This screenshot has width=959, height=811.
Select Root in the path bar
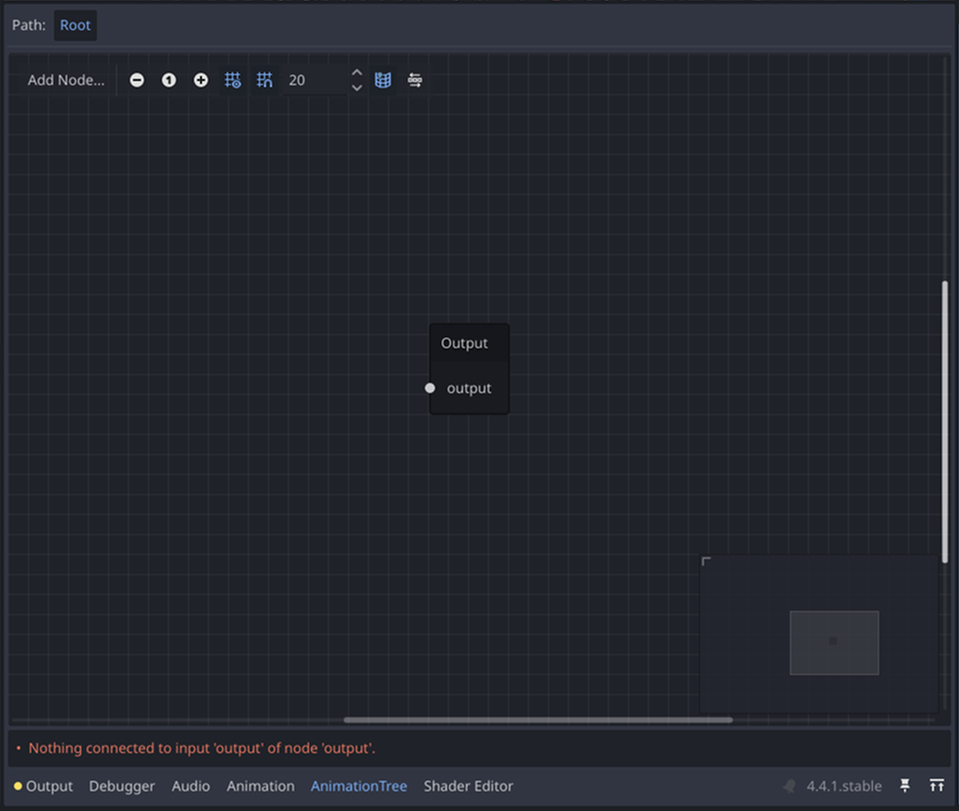[x=75, y=25]
